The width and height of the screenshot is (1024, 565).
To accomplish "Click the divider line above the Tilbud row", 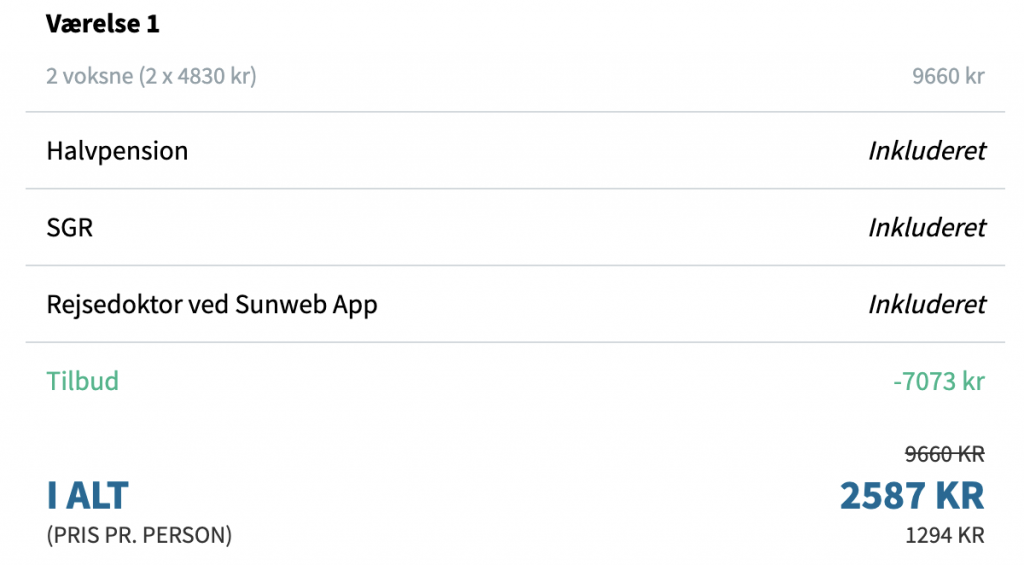I will [515, 342].
